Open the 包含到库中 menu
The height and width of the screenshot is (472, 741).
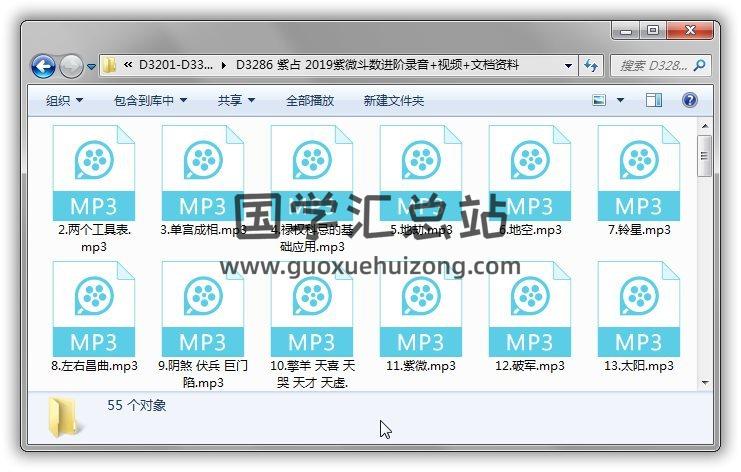click(150, 100)
